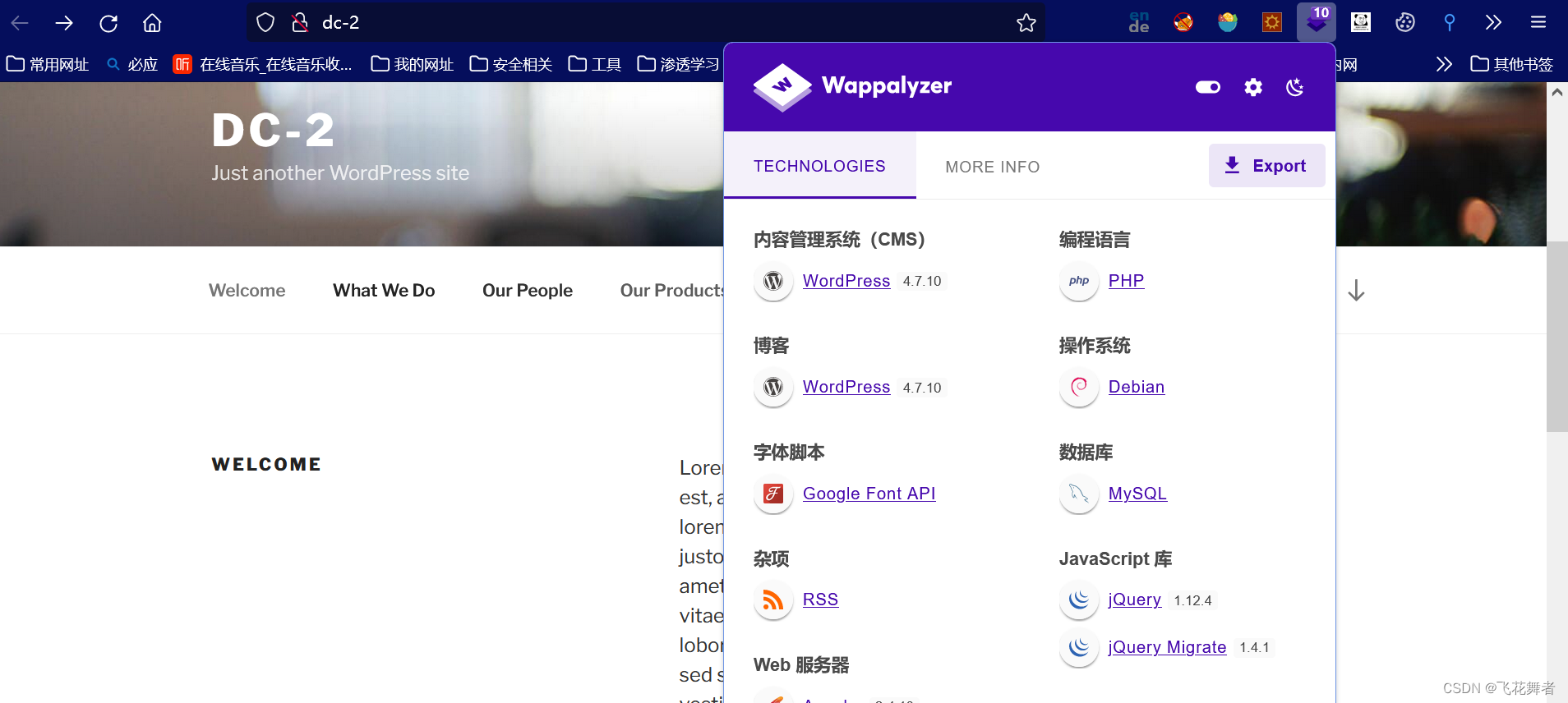Click the WordPress logo under CMS

[x=773, y=281]
